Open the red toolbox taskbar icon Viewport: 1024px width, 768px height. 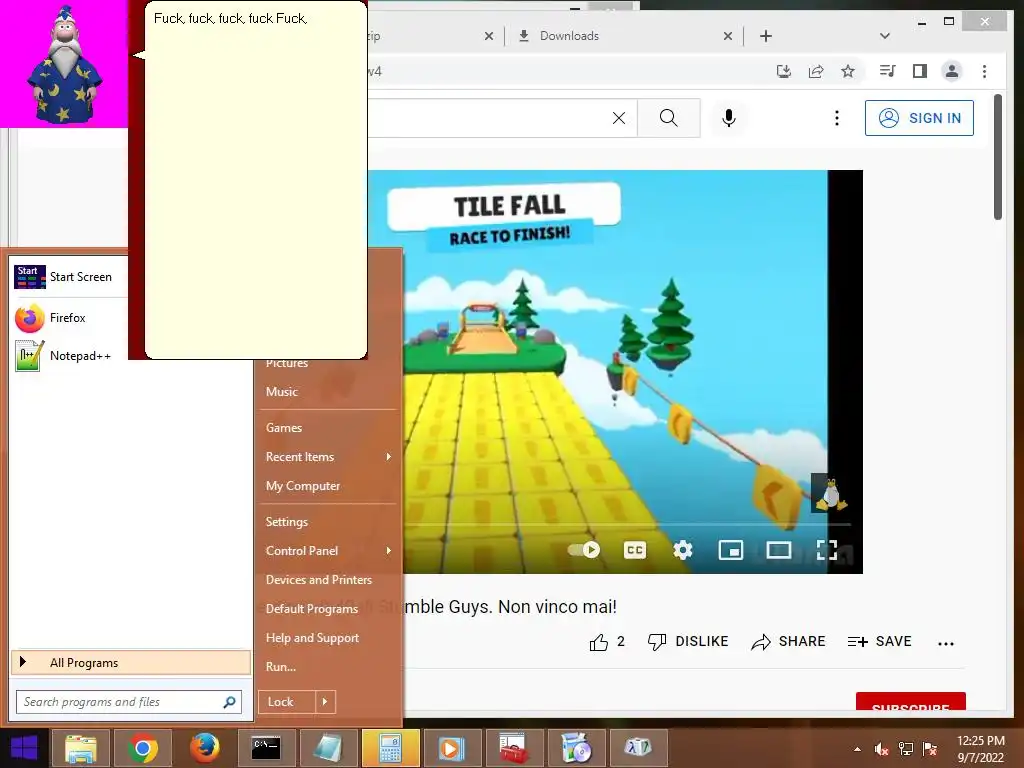[514, 748]
